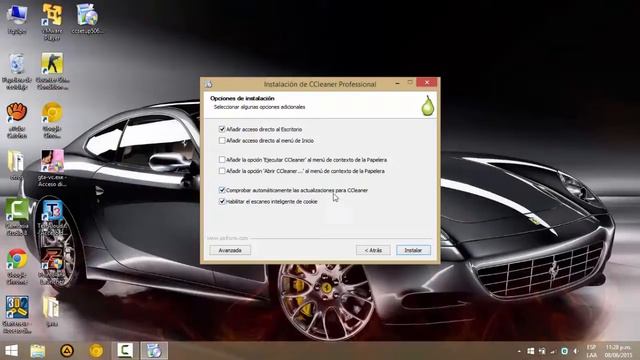Launch the Counter-Strike desktop shortcut

coord(52,71)
